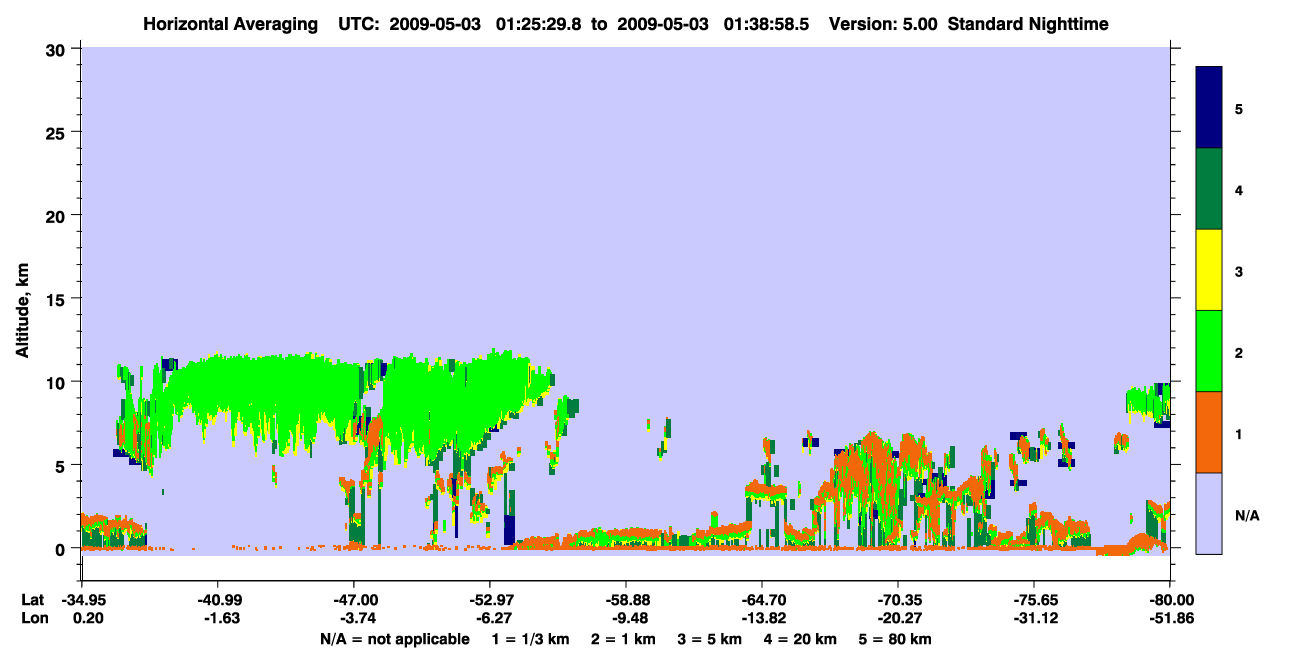Click the 15 km altitude tick label

[x=58, y=299]
